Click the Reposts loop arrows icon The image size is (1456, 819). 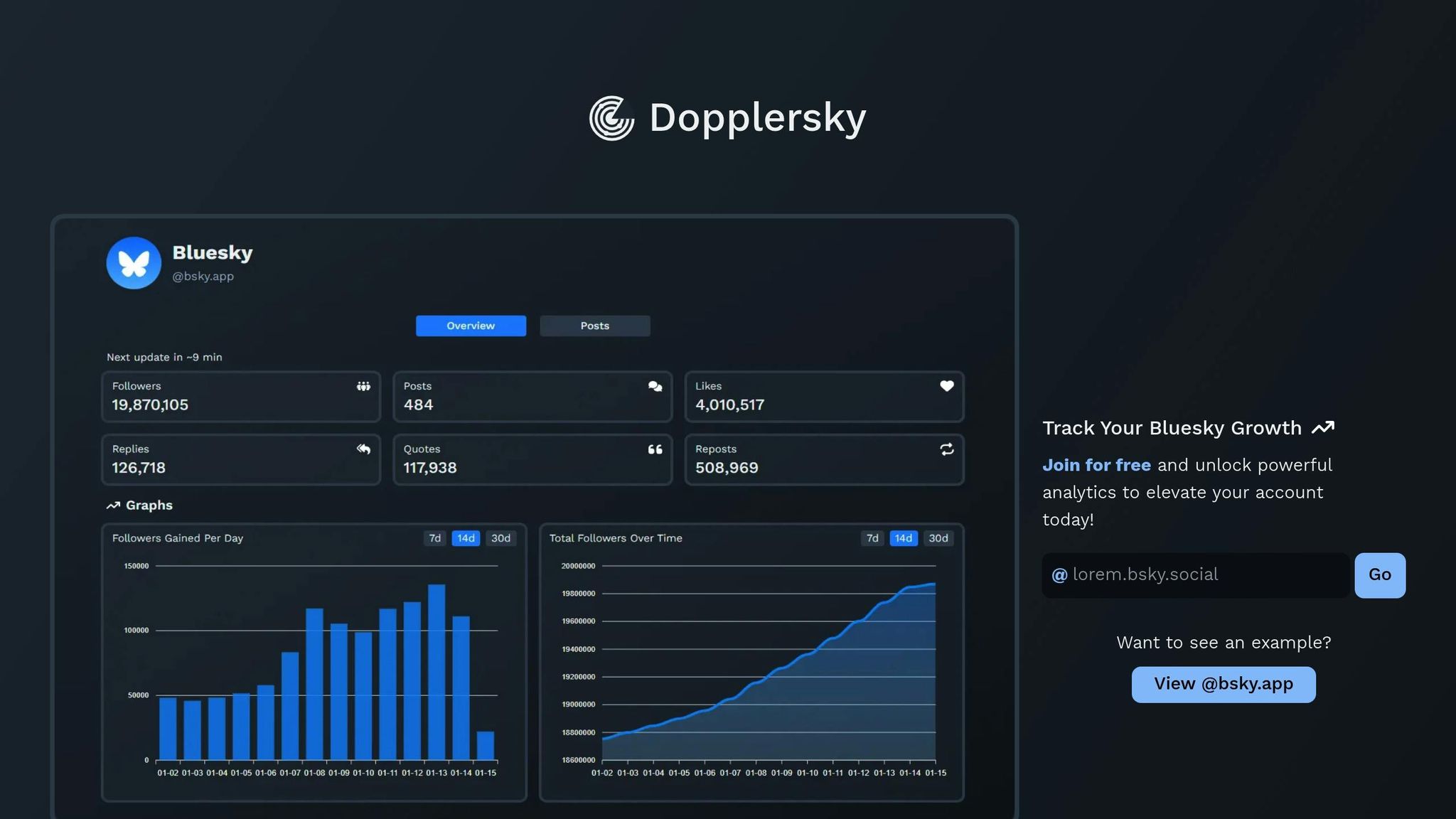coord(946,449)
